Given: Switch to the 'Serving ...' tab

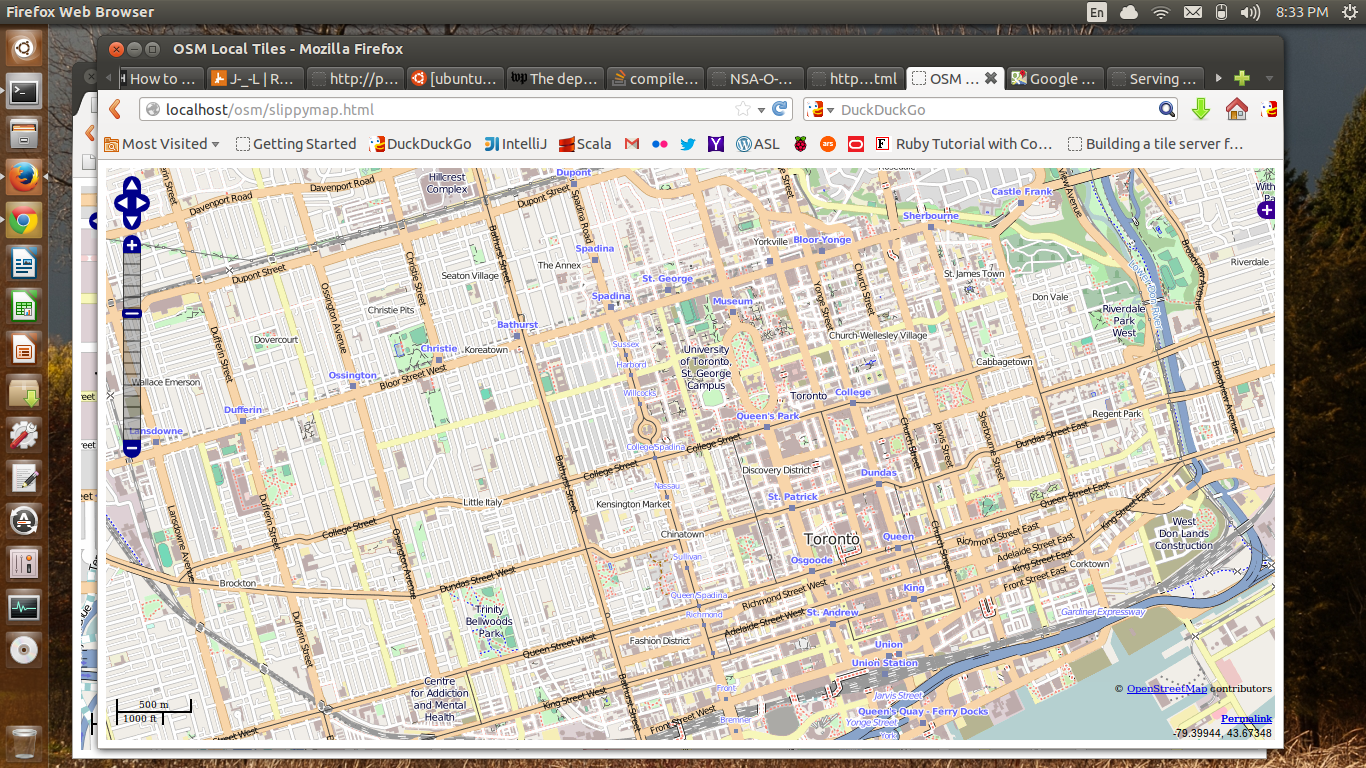Looking at the screenshot, I should click(x=1155, y=78).
